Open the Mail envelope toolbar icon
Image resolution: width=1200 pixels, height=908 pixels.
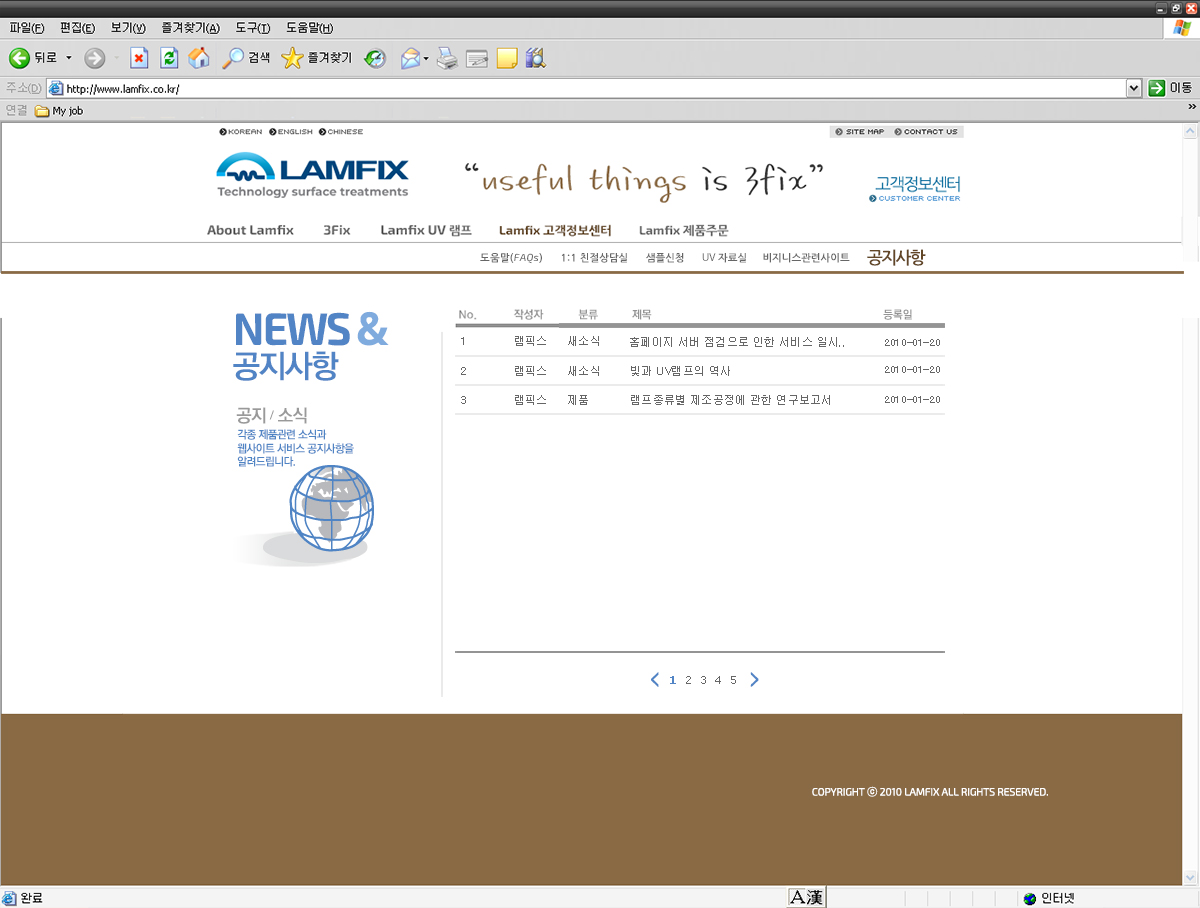click(410, 58)
